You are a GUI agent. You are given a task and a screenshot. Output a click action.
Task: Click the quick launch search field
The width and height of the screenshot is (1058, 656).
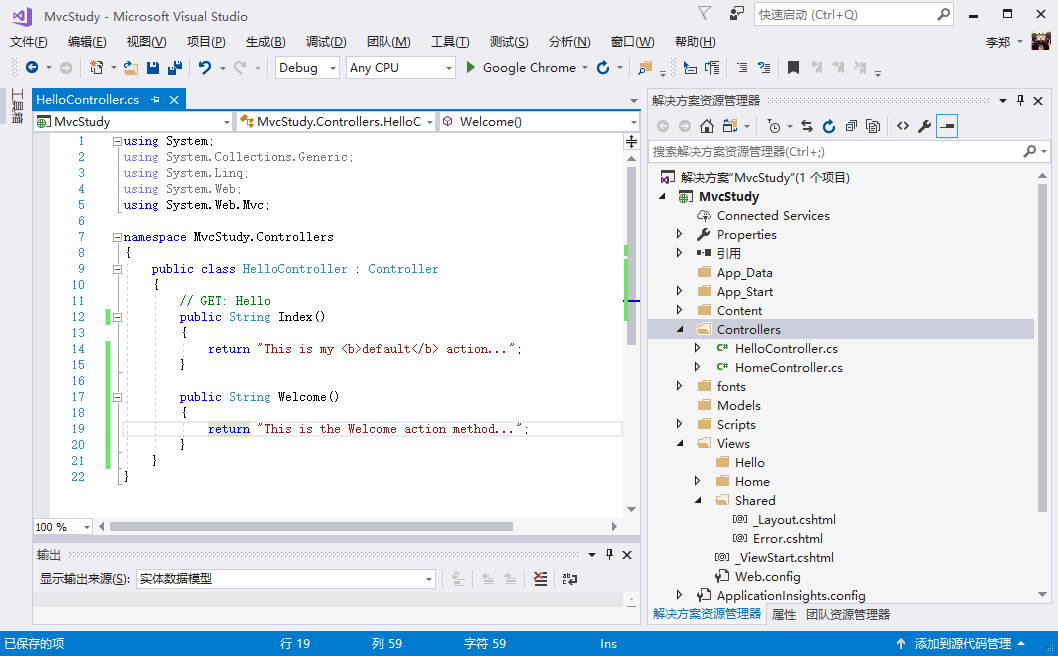coord(853,14)
